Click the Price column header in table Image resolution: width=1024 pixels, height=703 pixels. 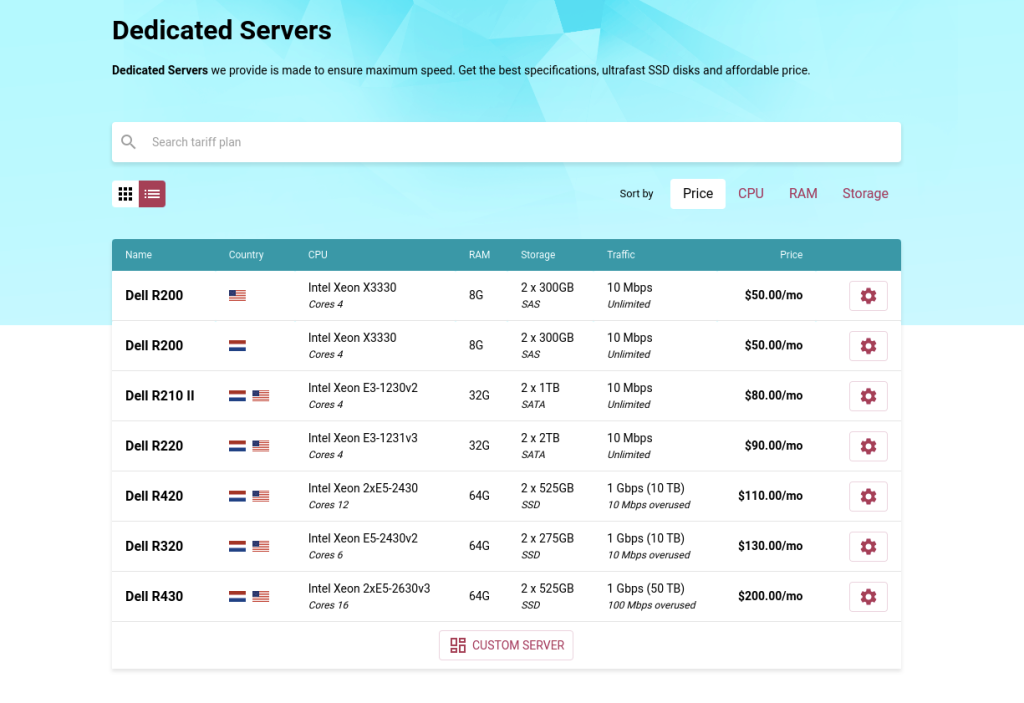click(791, 255)
